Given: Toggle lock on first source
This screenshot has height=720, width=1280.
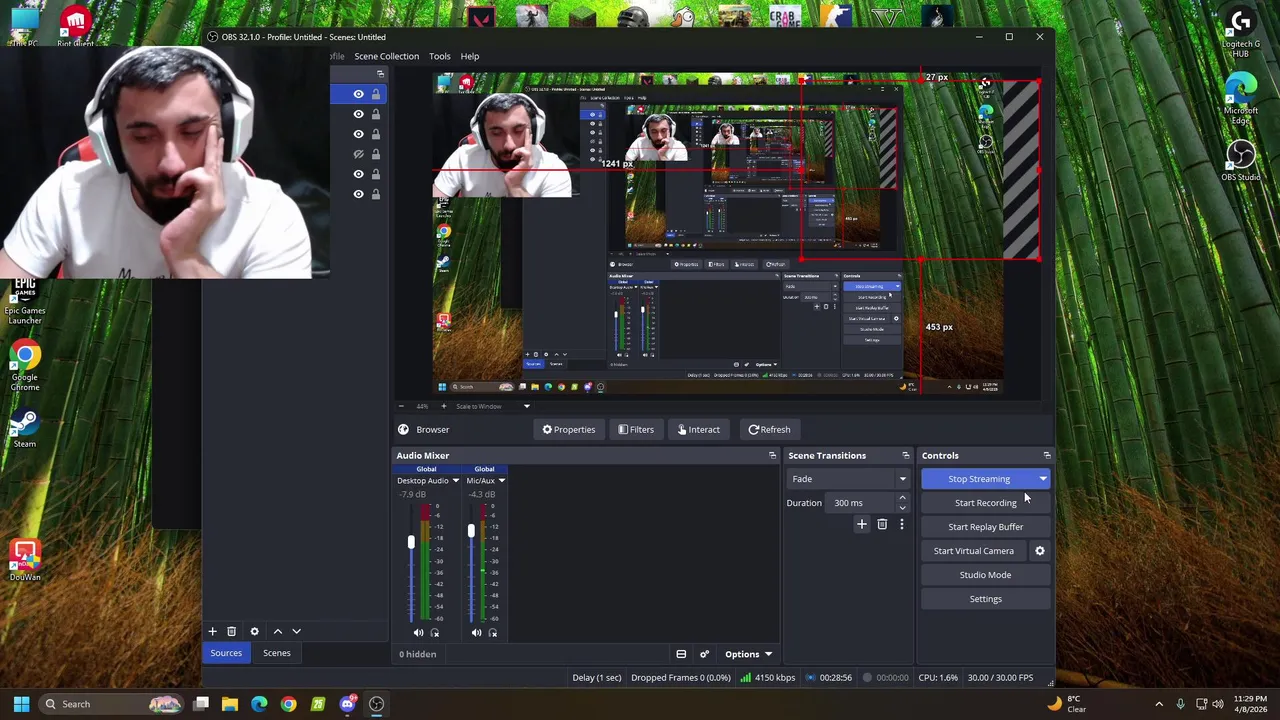Looking at the screenshot, I should point(376,94).
